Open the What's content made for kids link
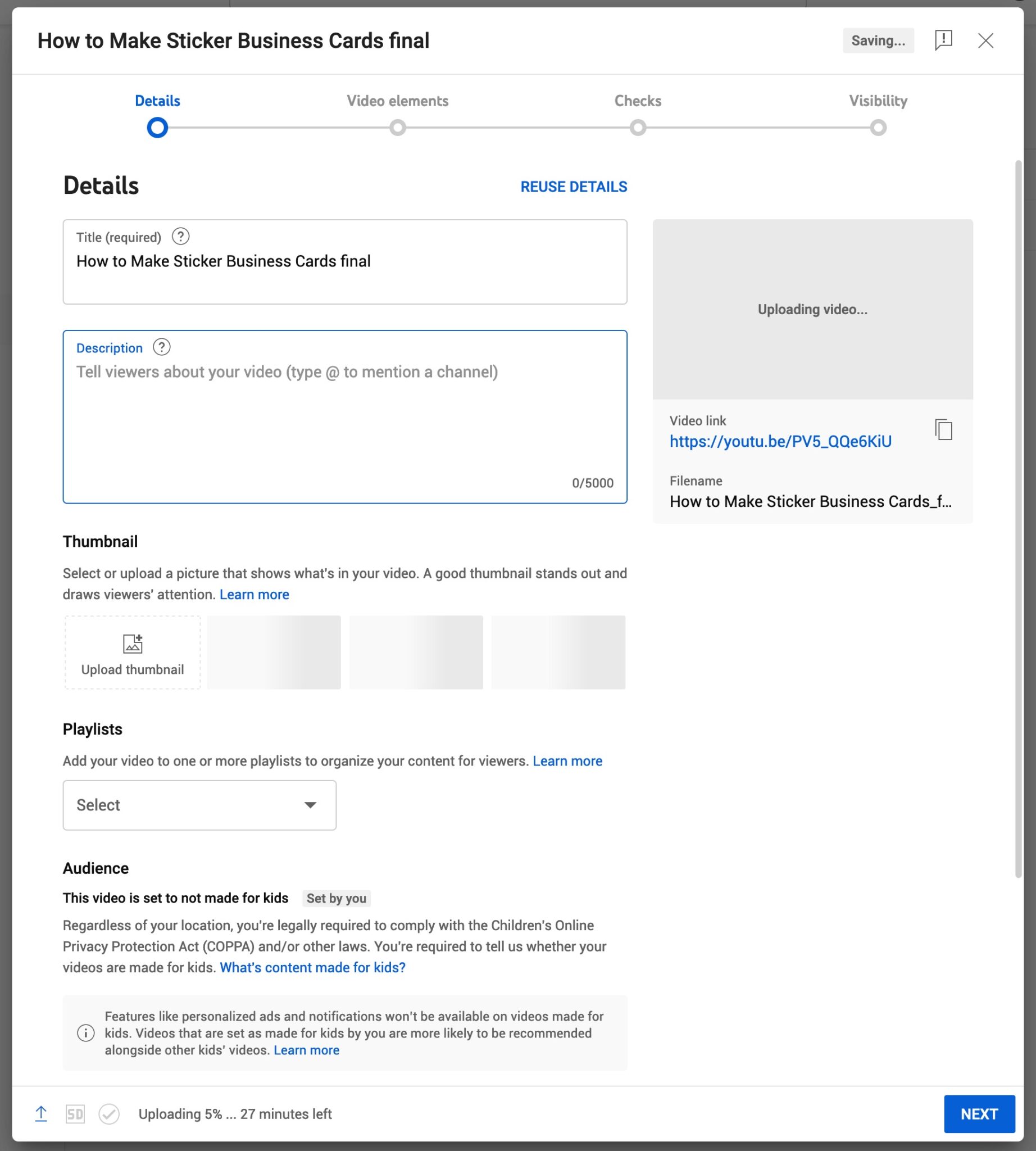This screenshot has height=1151, width=1036. pyautogui.click(x=312, y=967)
